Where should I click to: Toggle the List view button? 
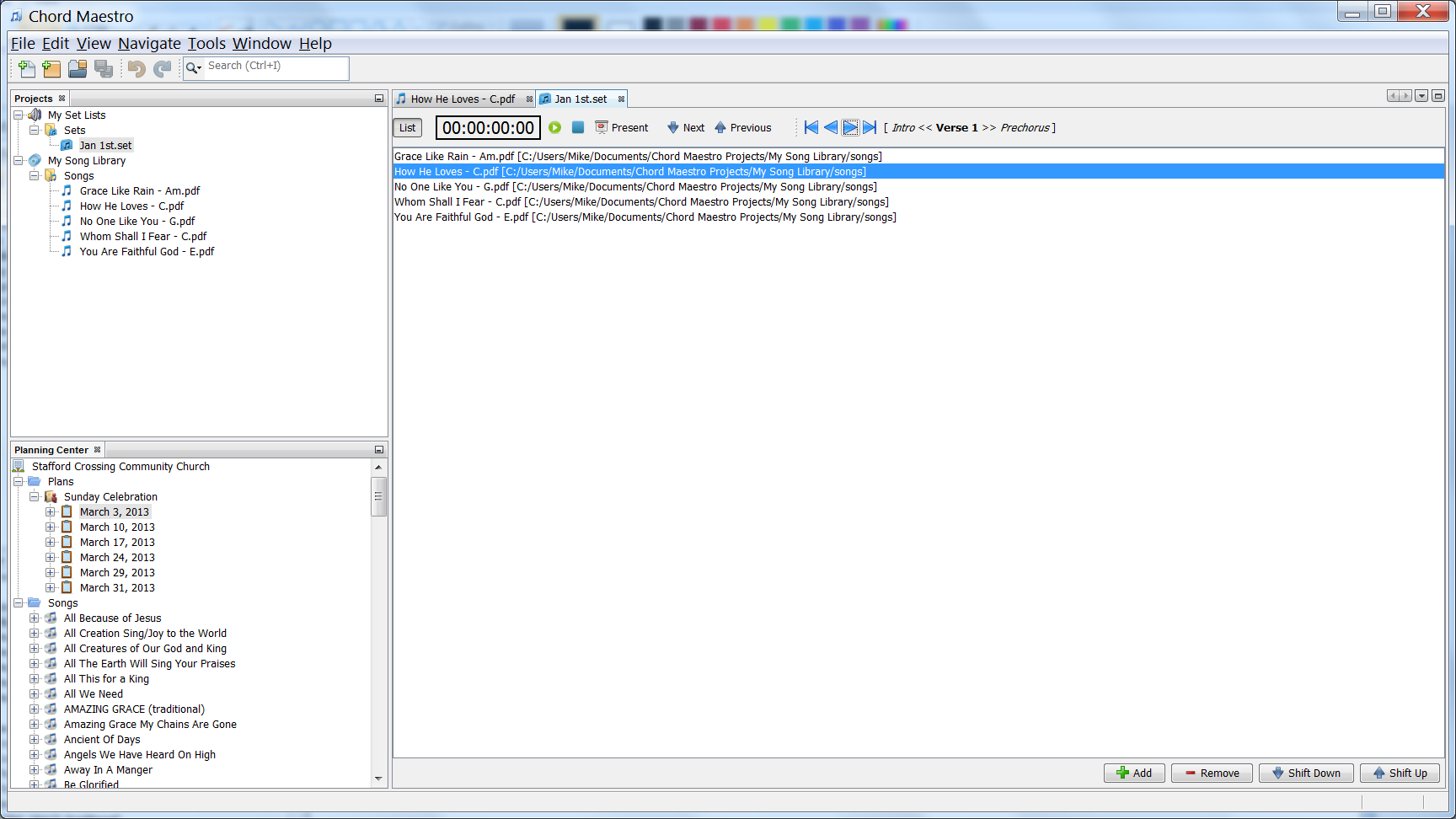click(408, 128)
